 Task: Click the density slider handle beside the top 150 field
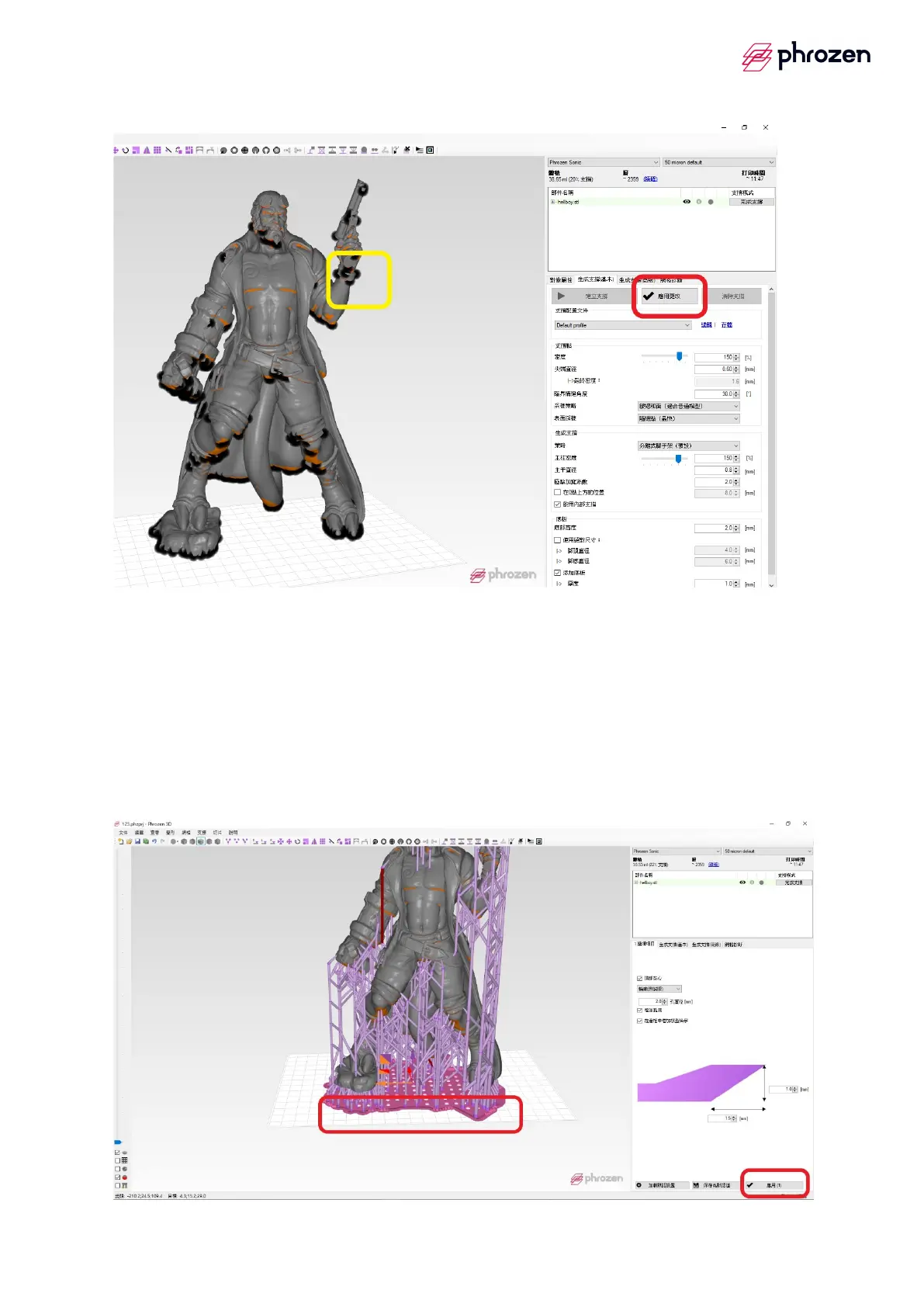679,356
